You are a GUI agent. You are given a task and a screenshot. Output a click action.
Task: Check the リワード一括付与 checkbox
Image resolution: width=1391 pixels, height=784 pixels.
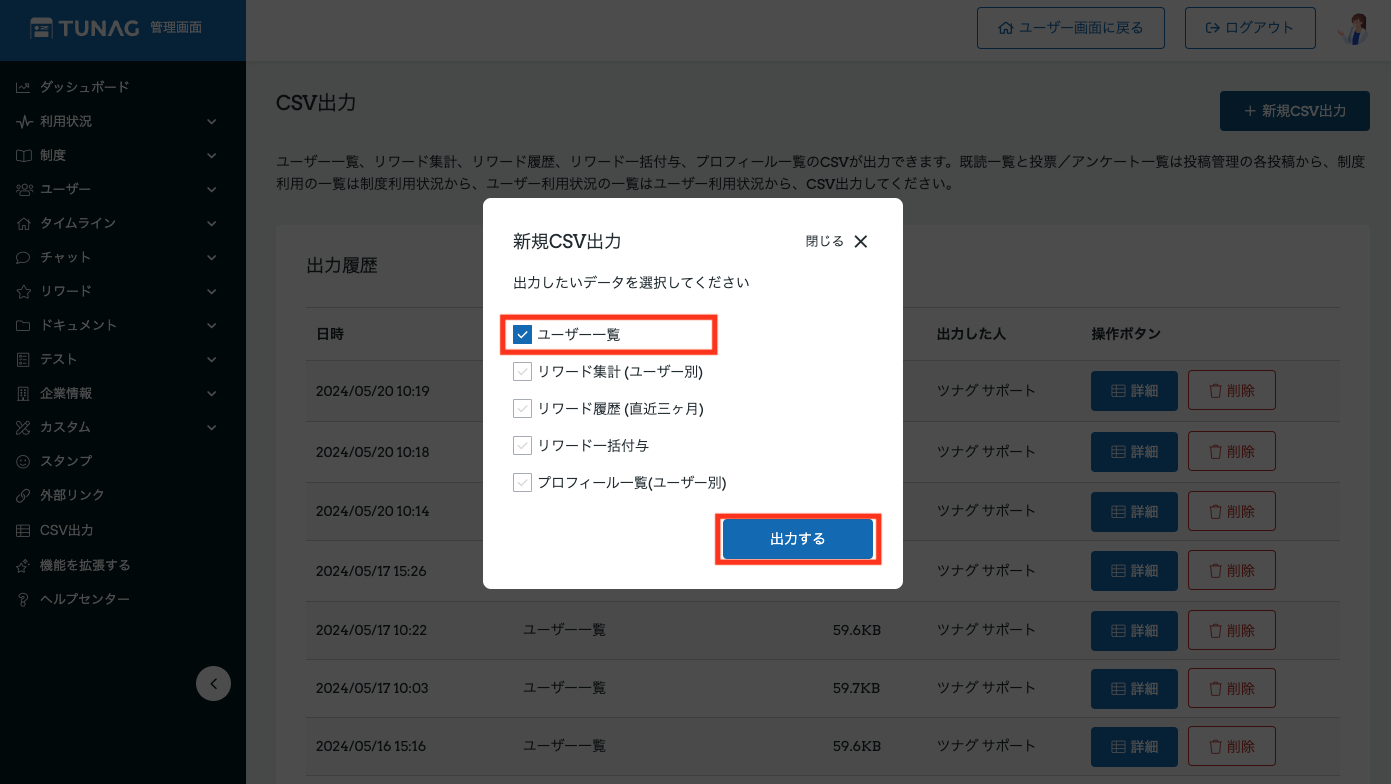522,446
